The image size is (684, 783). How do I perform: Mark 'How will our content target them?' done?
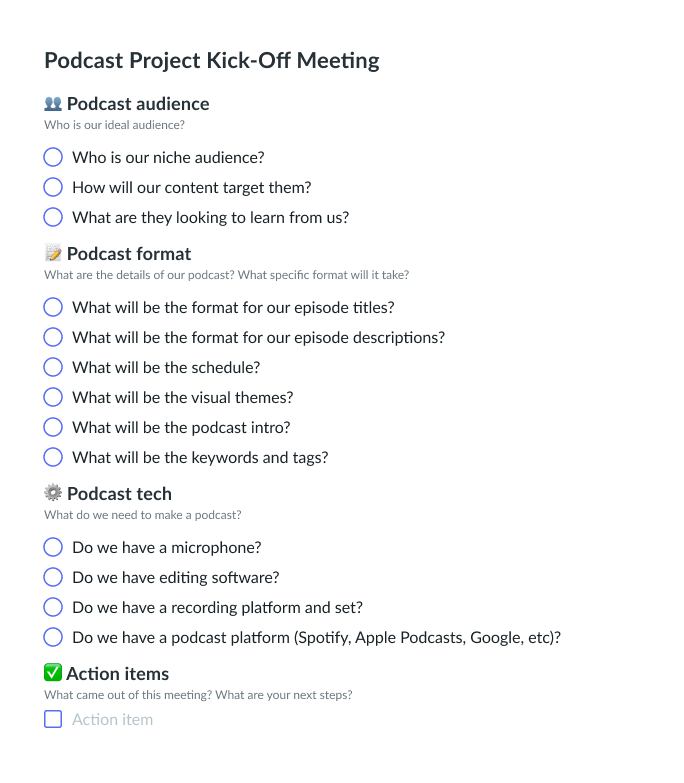53,188
